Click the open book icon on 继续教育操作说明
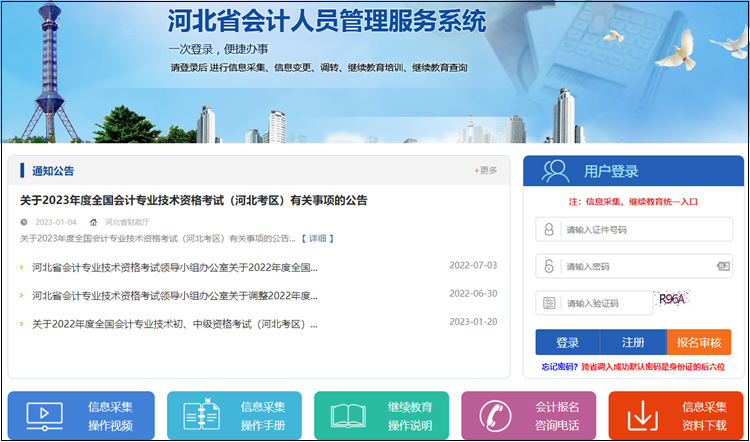This screenshot has width=750, height=442. click(348, 416)
